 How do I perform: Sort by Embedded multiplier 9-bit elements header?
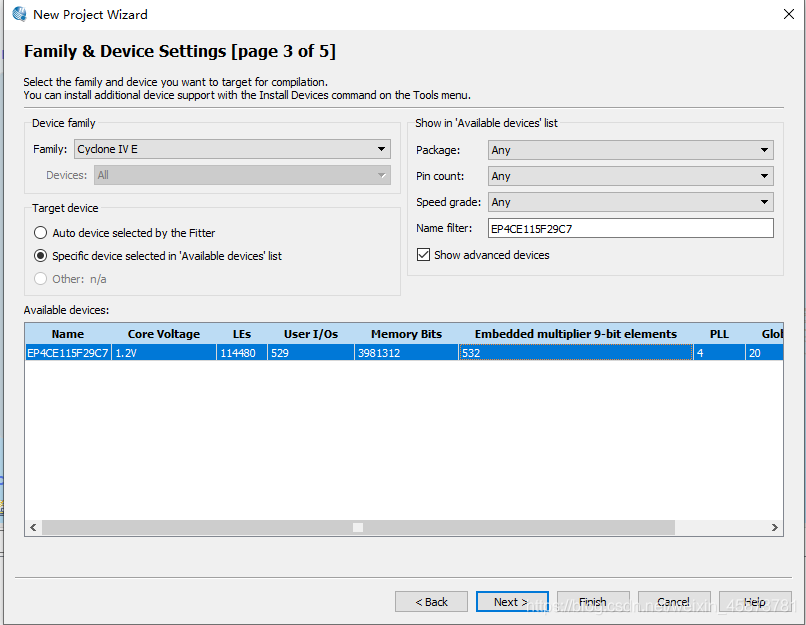(576, 334)
